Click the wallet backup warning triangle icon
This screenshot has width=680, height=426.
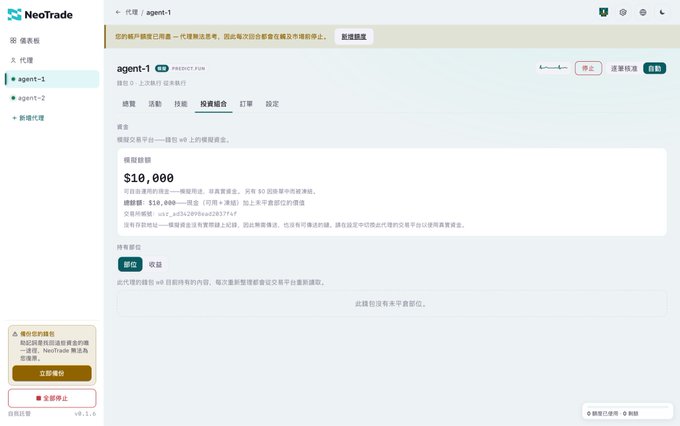(x=15, y=334)
